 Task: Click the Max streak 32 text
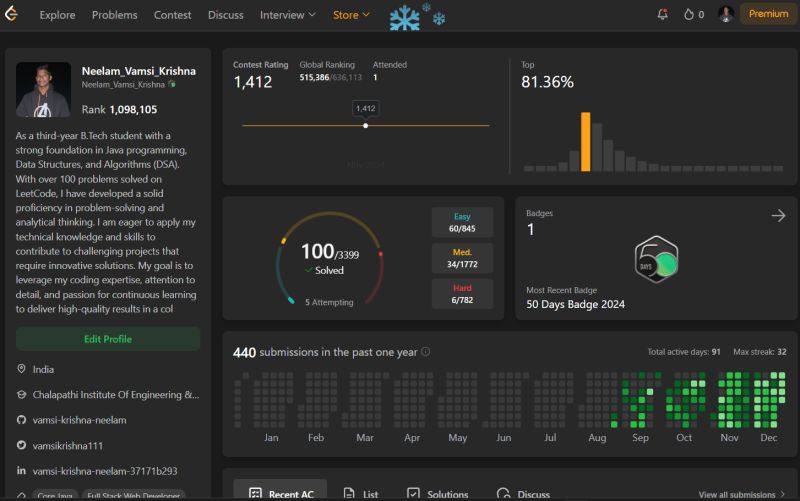(x=760, y=352)
